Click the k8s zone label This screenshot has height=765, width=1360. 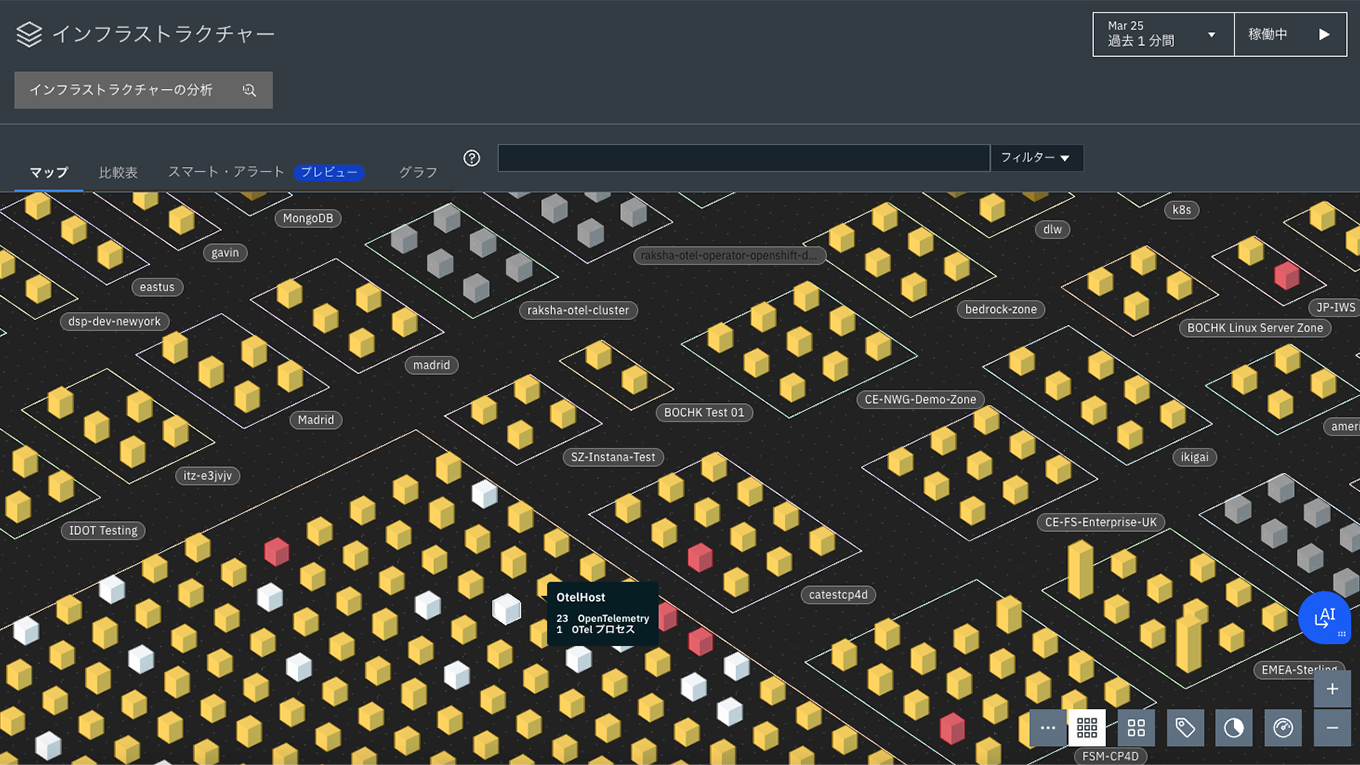(x=1182, y=210)
